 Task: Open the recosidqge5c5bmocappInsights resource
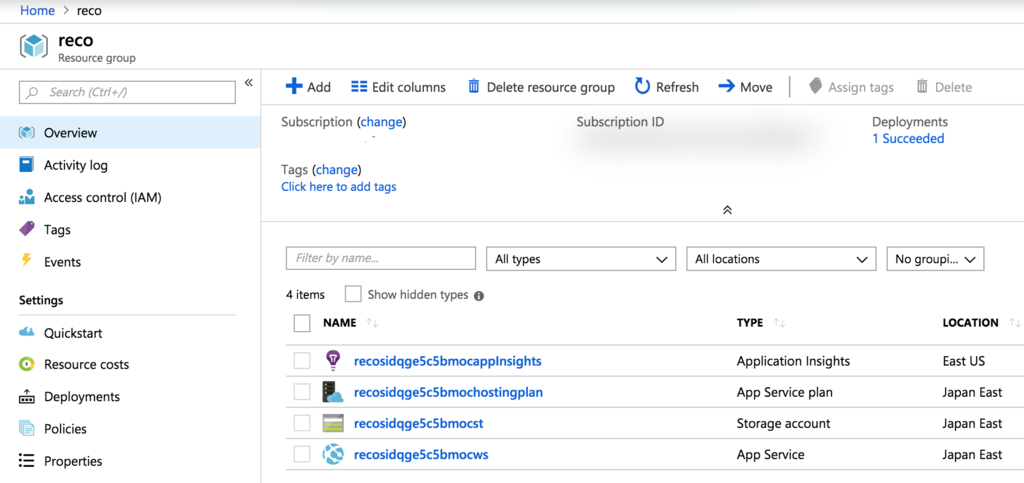447,360
